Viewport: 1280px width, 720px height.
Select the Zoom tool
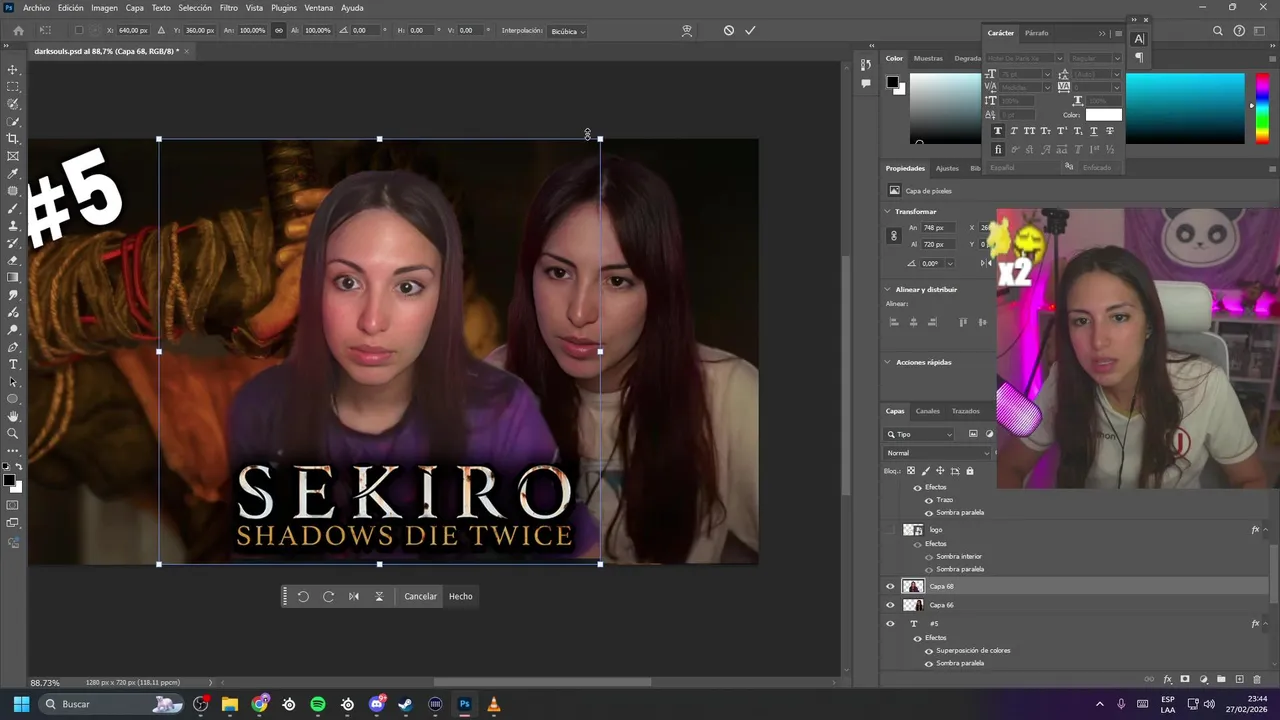pyautogui.click(x=13, y=434)
